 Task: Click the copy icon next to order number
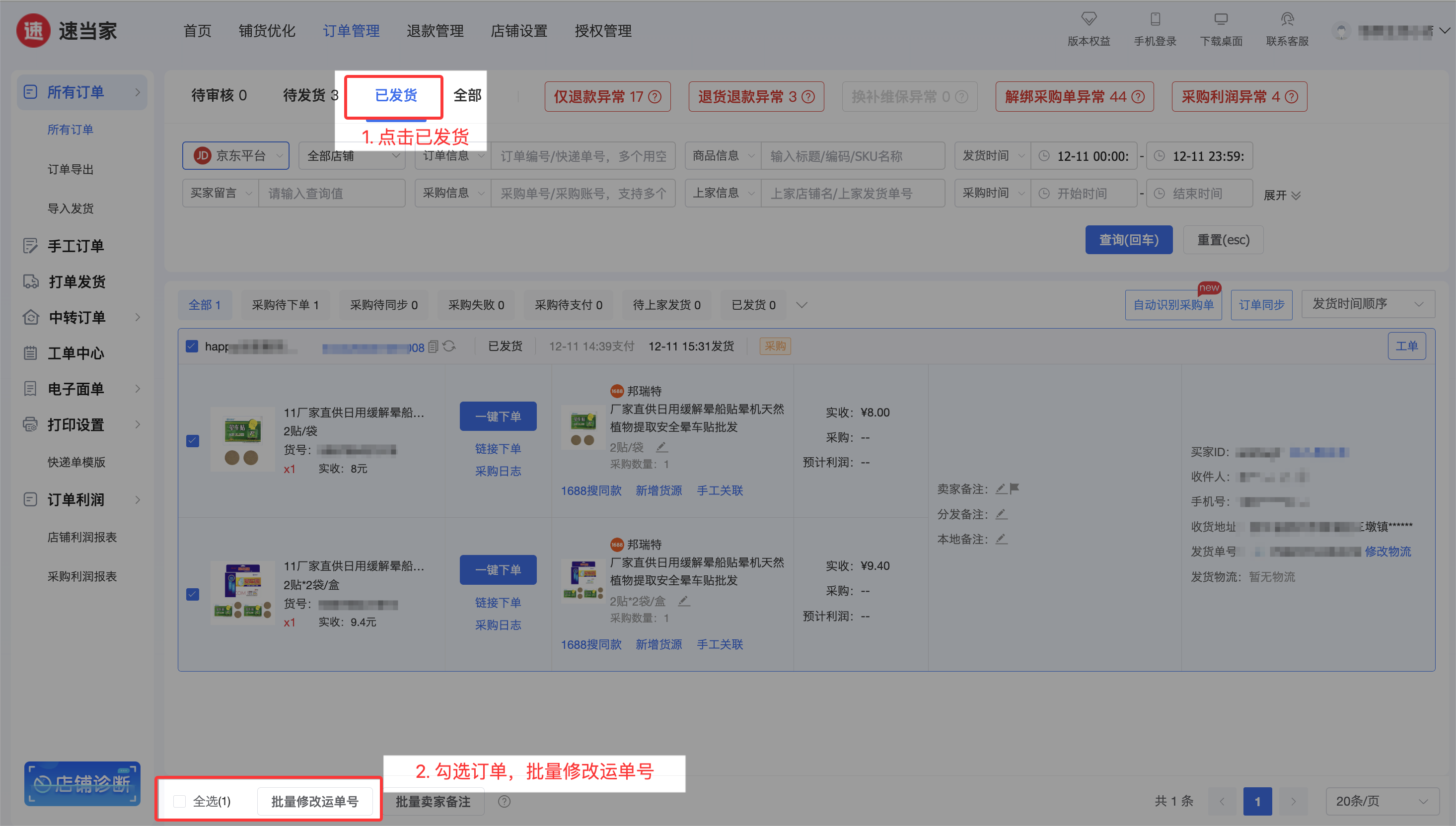[433, 346]
